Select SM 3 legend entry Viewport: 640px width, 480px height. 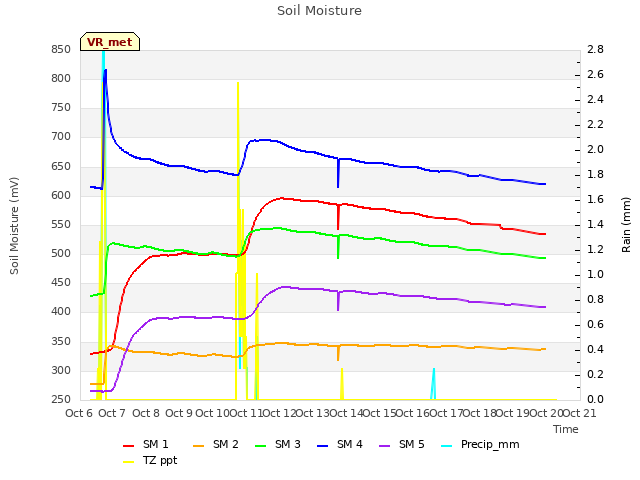(x=278, y=444)
